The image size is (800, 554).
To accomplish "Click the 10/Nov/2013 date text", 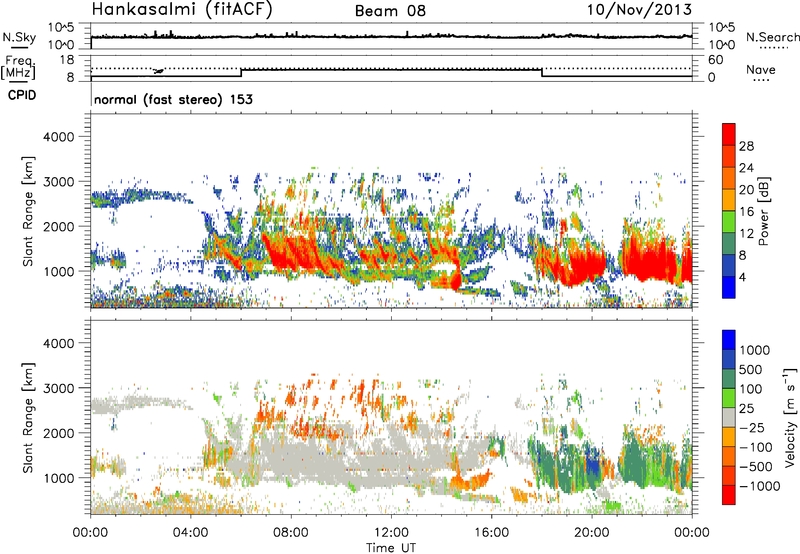I will 639,10.
